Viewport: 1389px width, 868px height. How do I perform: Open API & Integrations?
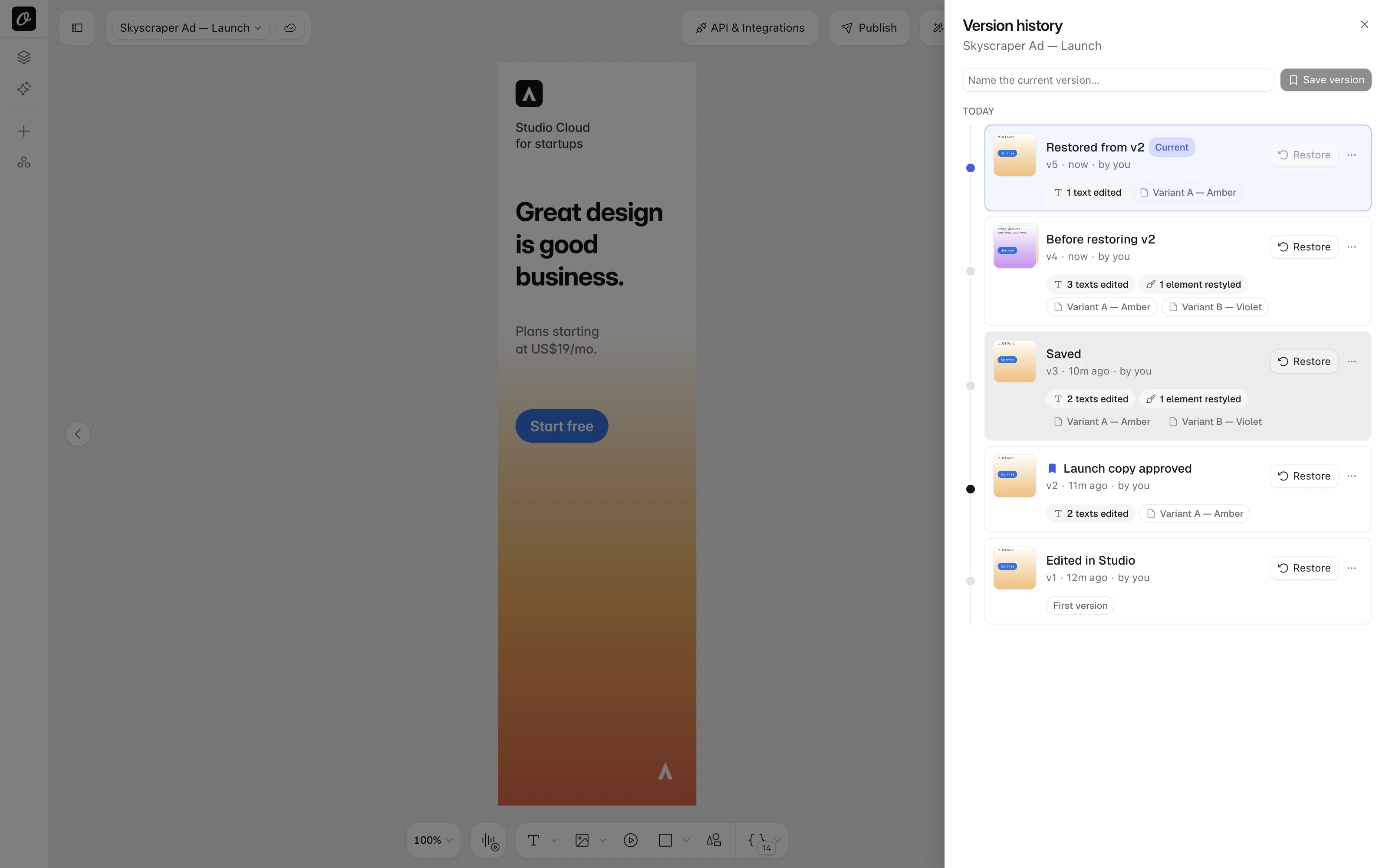[750, 27]
